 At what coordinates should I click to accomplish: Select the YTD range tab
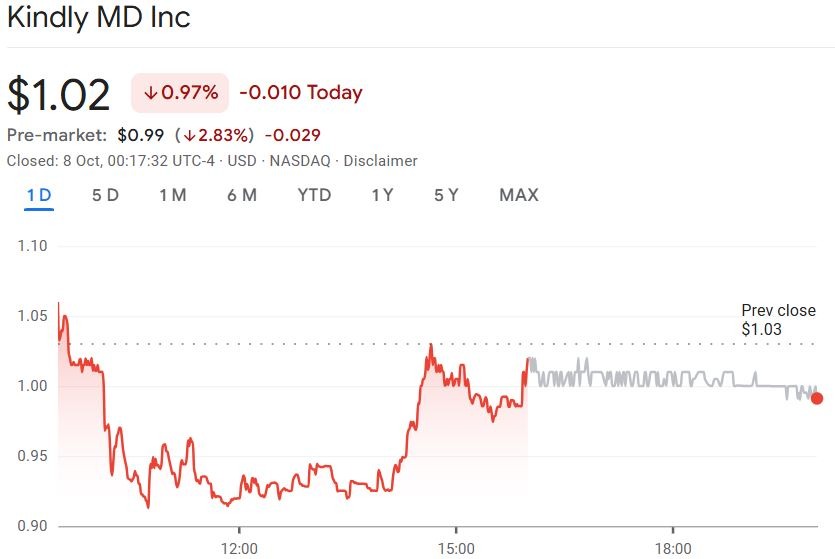314,195
